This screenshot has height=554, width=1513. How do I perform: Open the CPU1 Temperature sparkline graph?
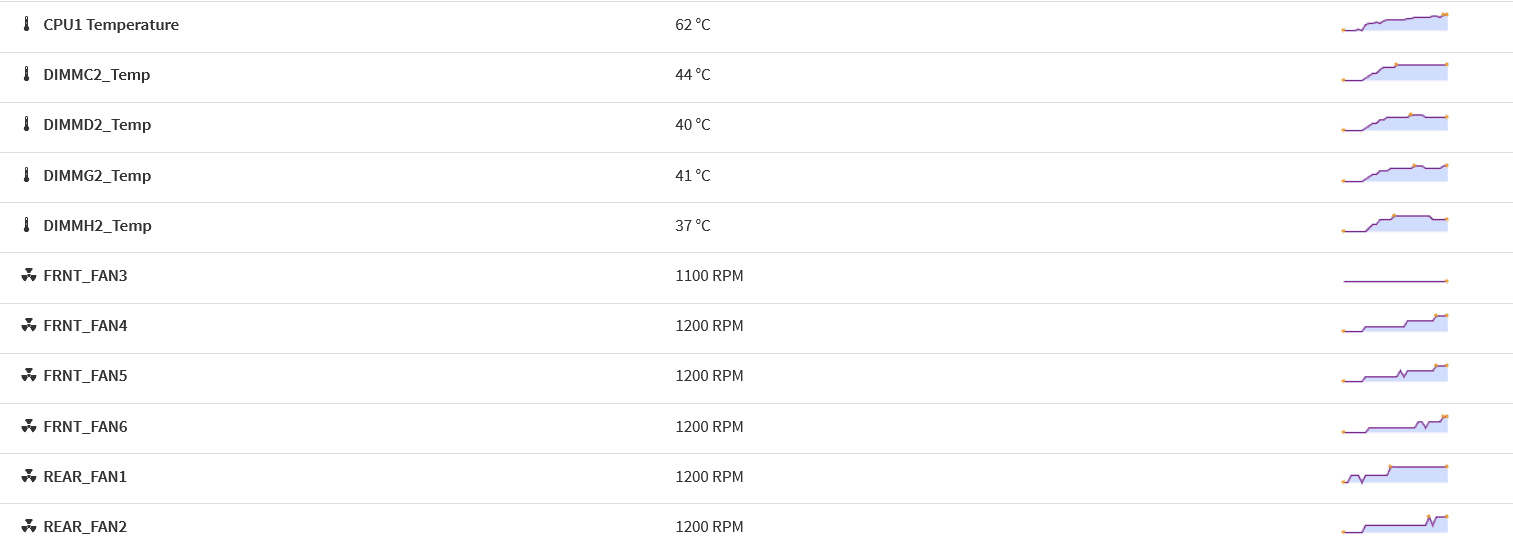tap(1395, 22)
